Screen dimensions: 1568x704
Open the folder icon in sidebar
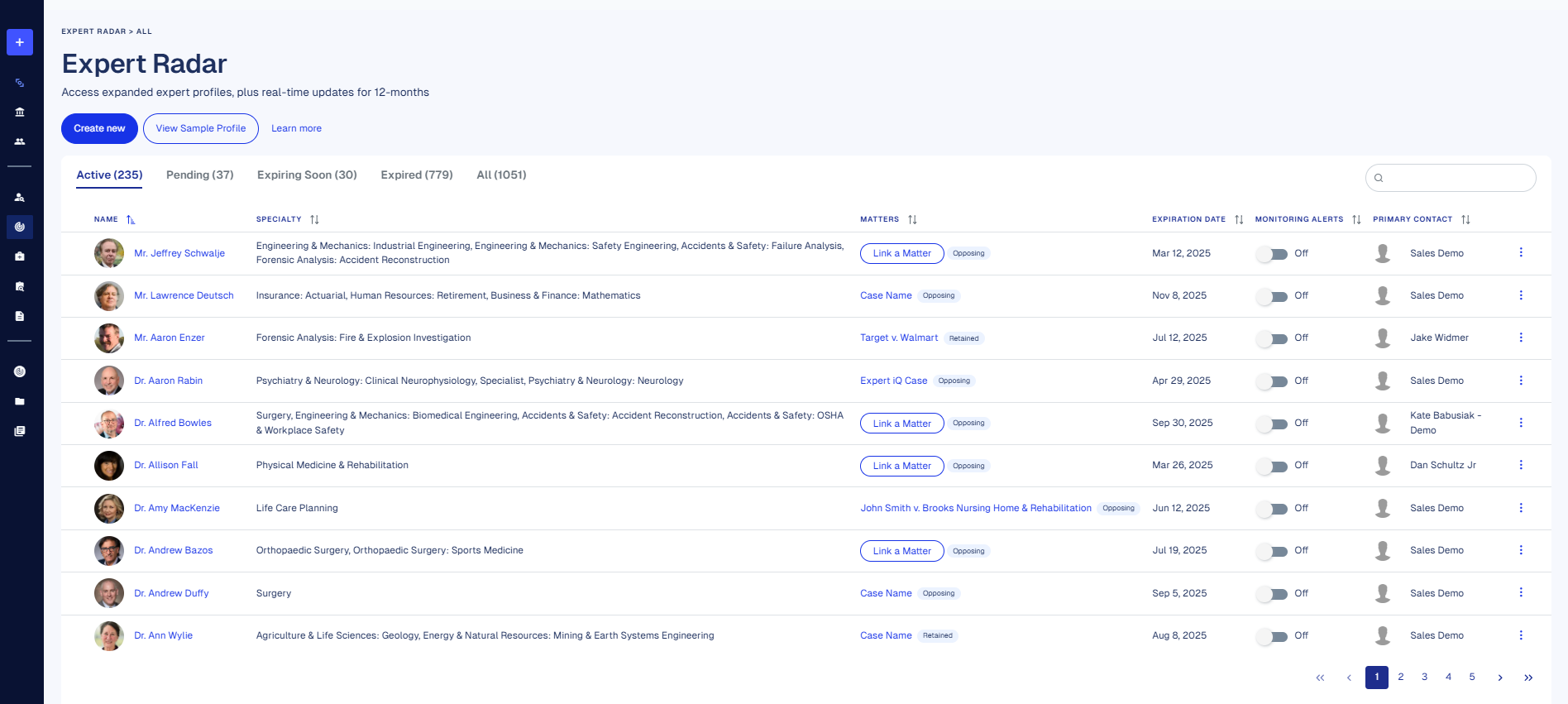pyautogui.click(x=20, y=401)
